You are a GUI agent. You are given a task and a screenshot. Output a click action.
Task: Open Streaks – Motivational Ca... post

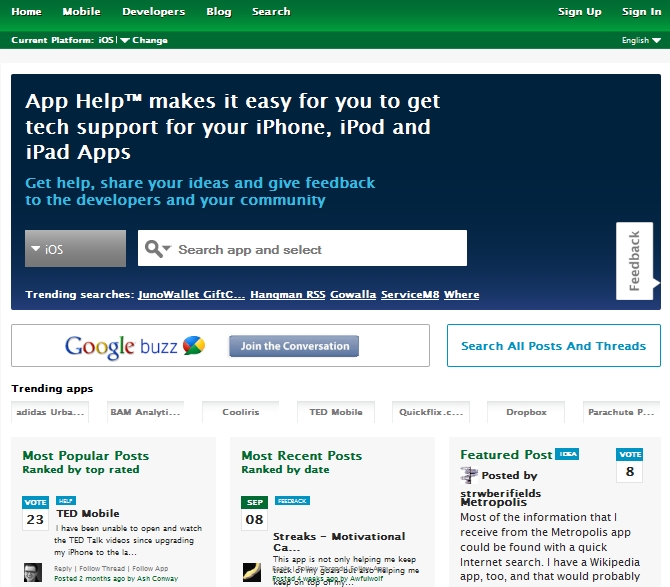tap(339, 542)
